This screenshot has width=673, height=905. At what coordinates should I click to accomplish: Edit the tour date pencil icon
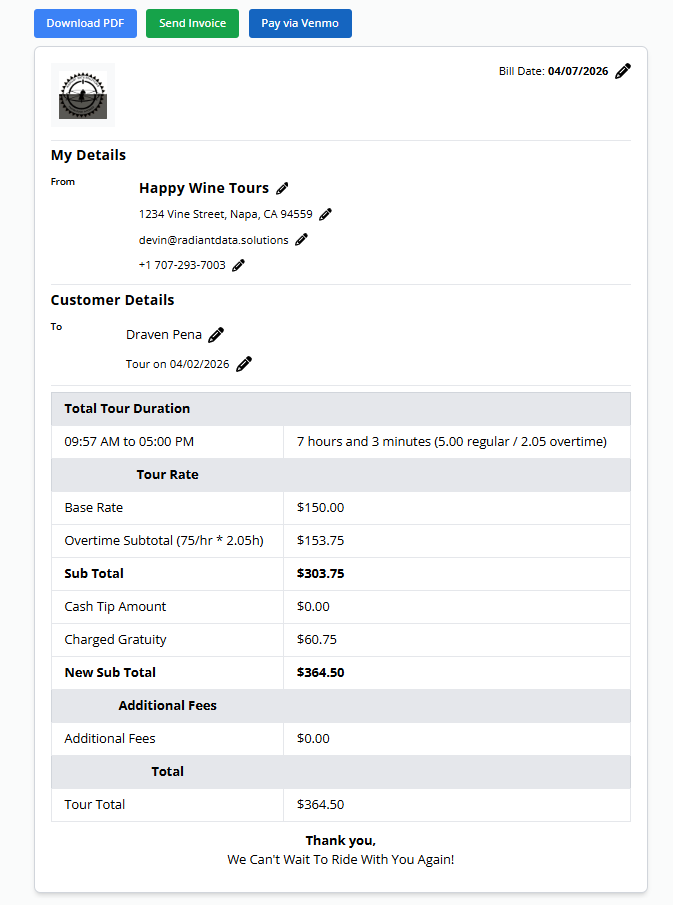(244, 364)
